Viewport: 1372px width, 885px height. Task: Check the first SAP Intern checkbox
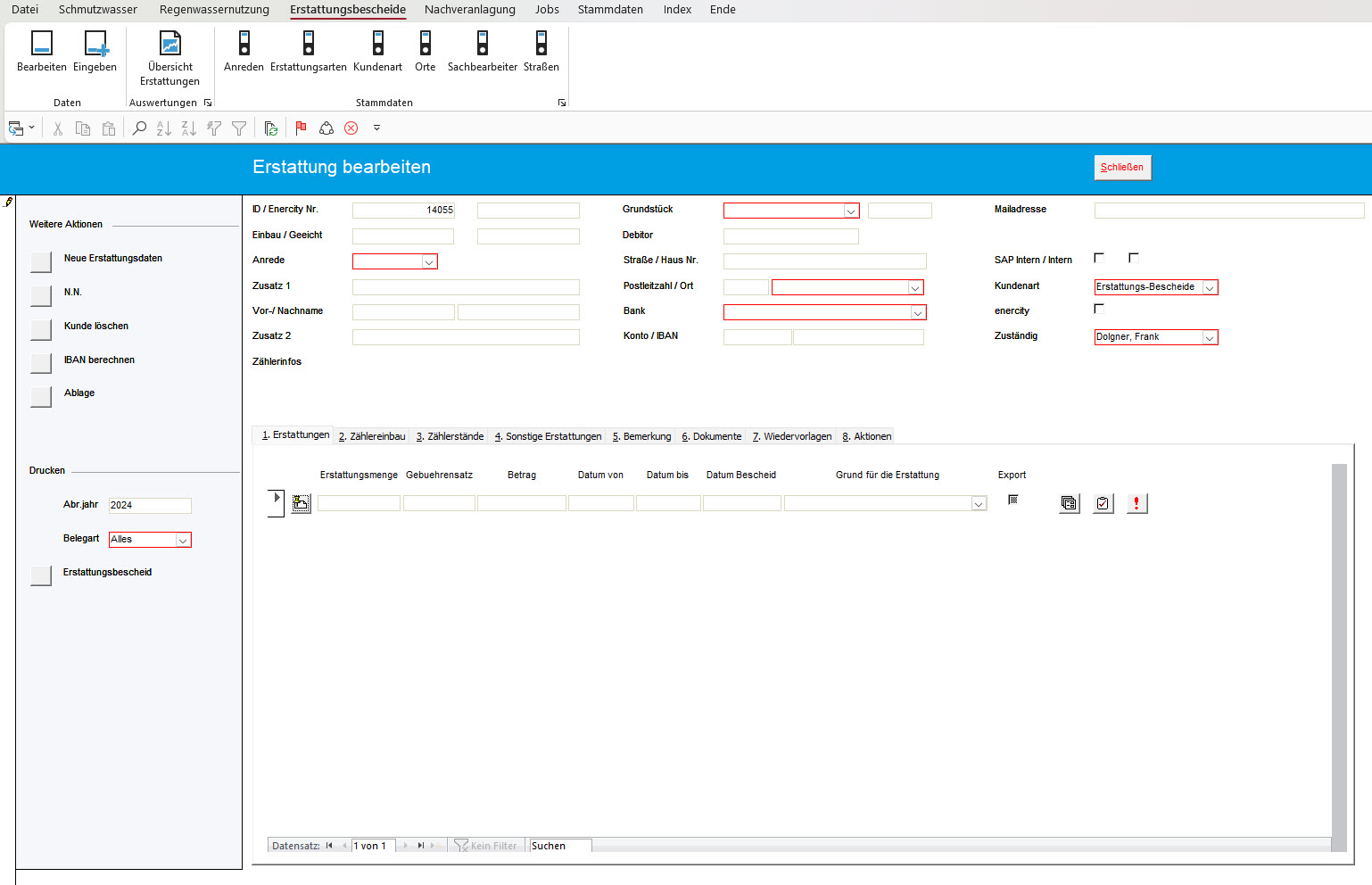(x=1099, y=258)
